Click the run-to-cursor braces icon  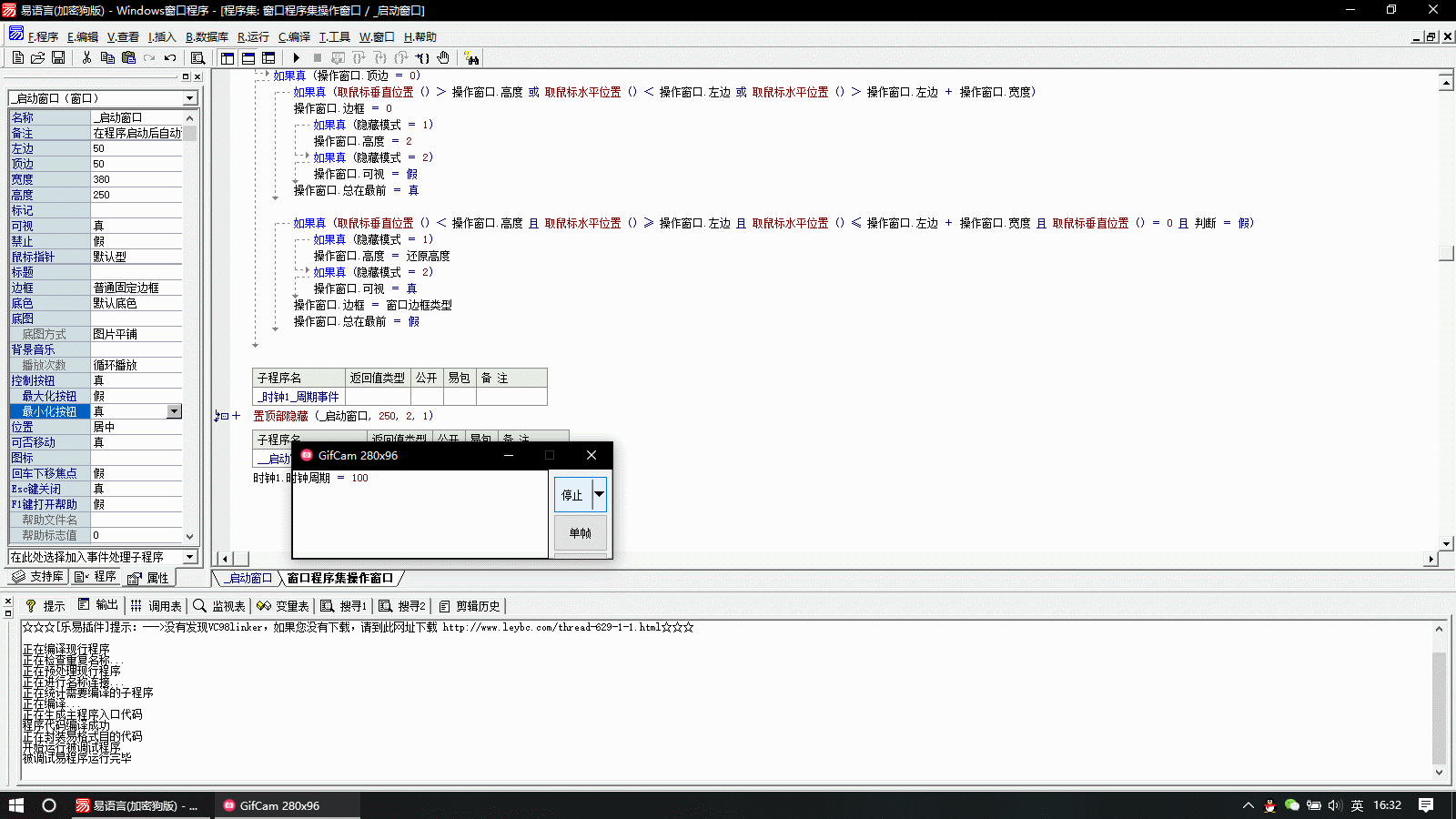422,57
